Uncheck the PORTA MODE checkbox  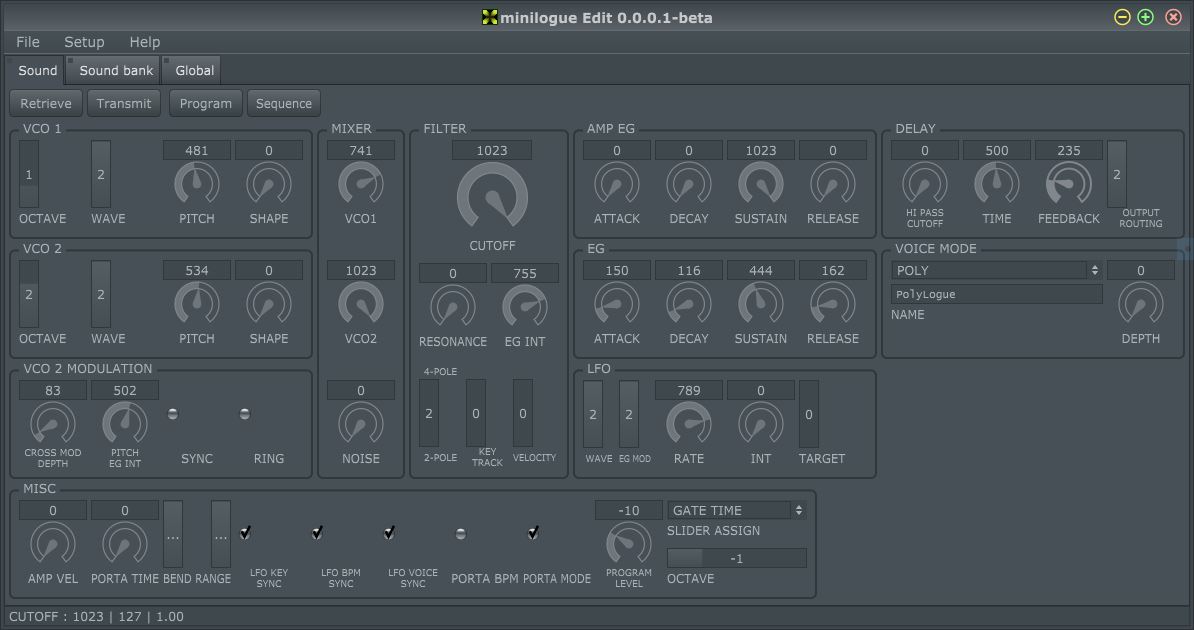click(x=533, y=533)
